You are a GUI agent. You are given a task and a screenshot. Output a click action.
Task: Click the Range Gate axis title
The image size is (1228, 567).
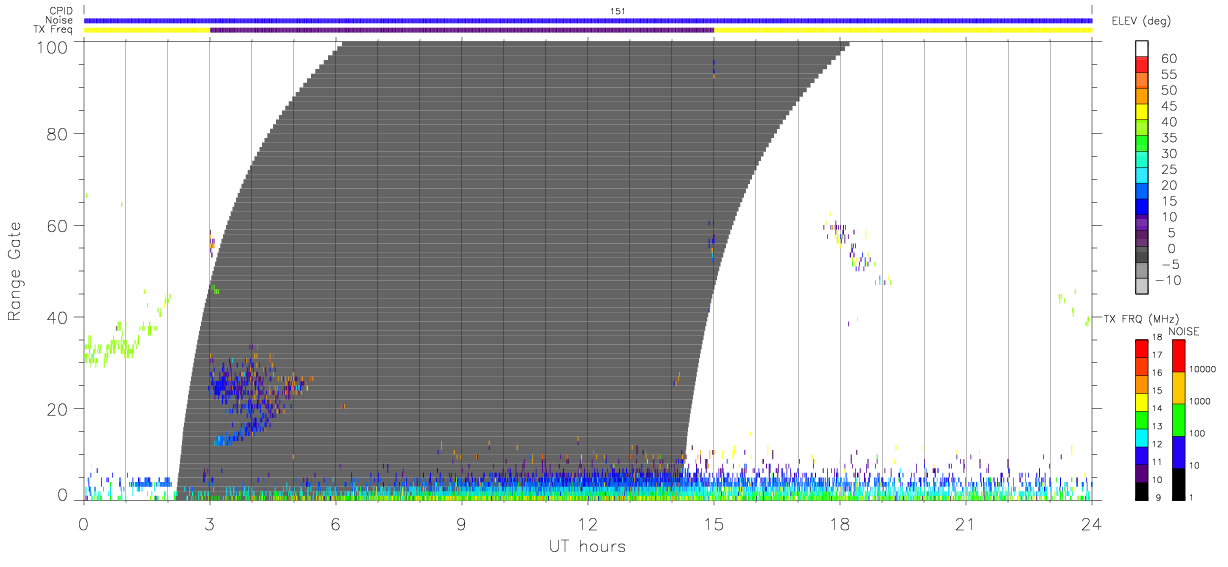pos(15,271)
